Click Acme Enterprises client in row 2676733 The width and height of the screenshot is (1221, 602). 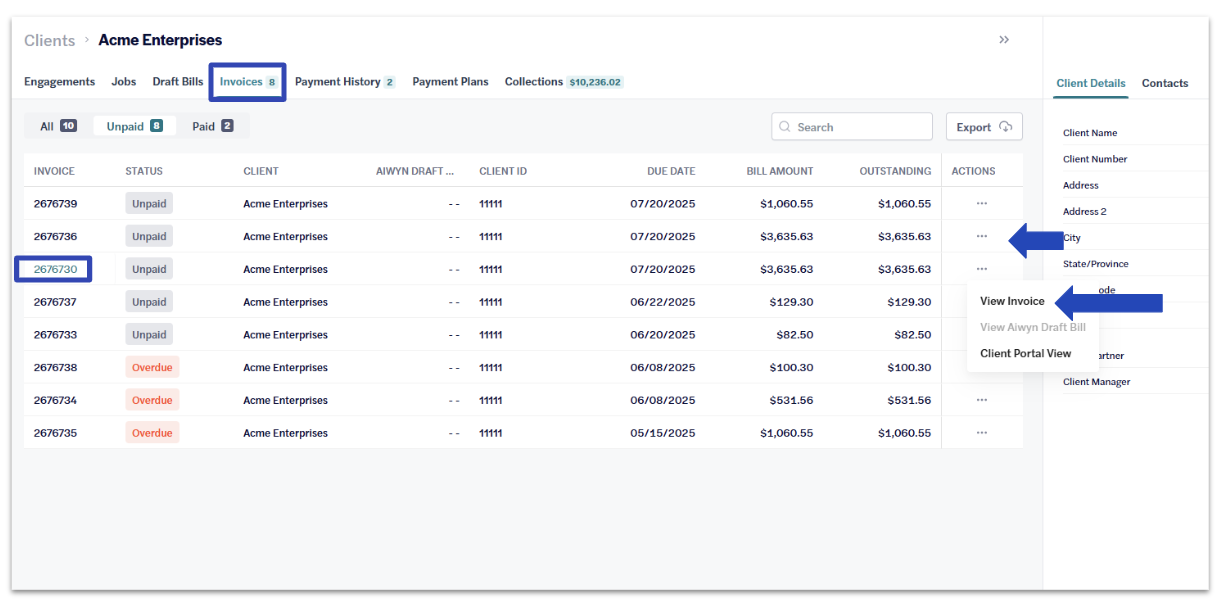285,335
